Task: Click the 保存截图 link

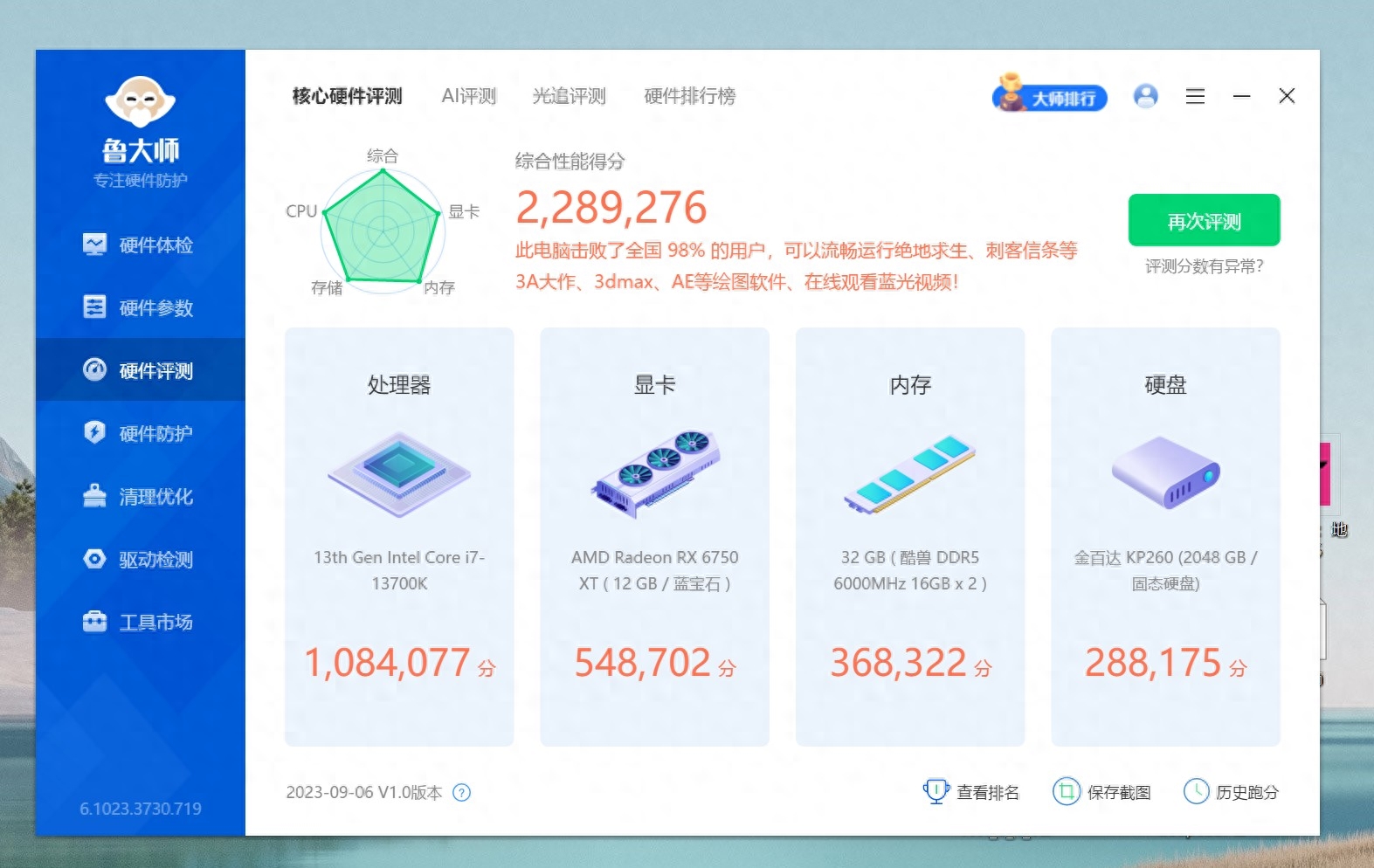Action: 1101,792
